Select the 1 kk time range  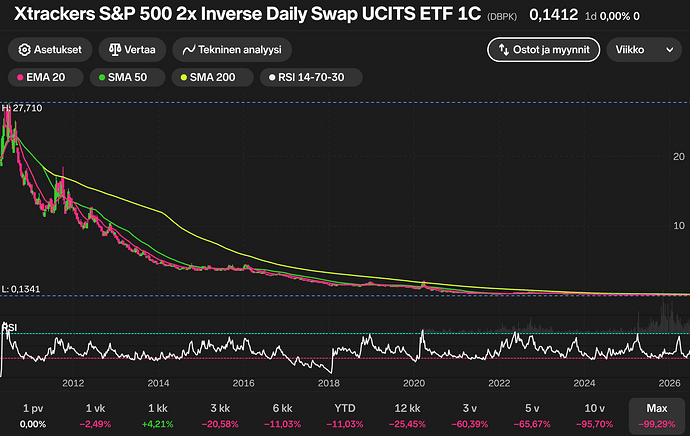(x=158, y=416)
